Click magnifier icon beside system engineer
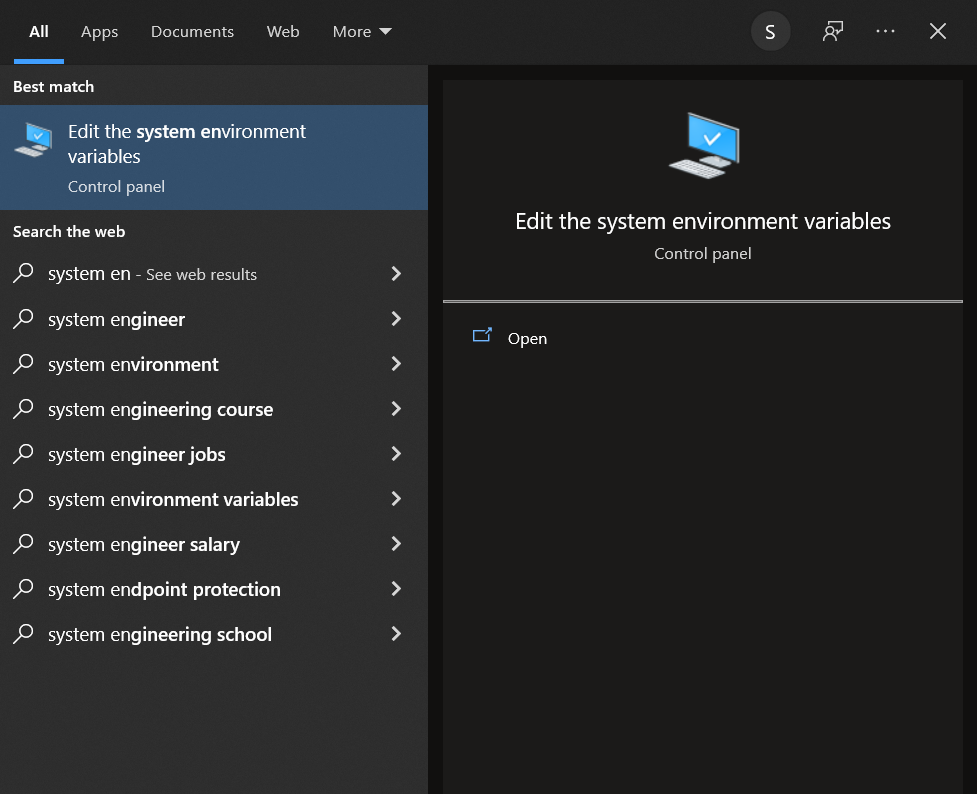The width and height of the screenshot is (977, 794). coord(24,319)
